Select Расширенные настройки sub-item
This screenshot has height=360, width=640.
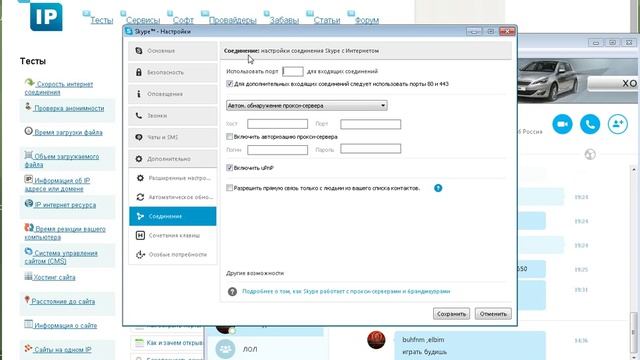(x=173, y=178)
